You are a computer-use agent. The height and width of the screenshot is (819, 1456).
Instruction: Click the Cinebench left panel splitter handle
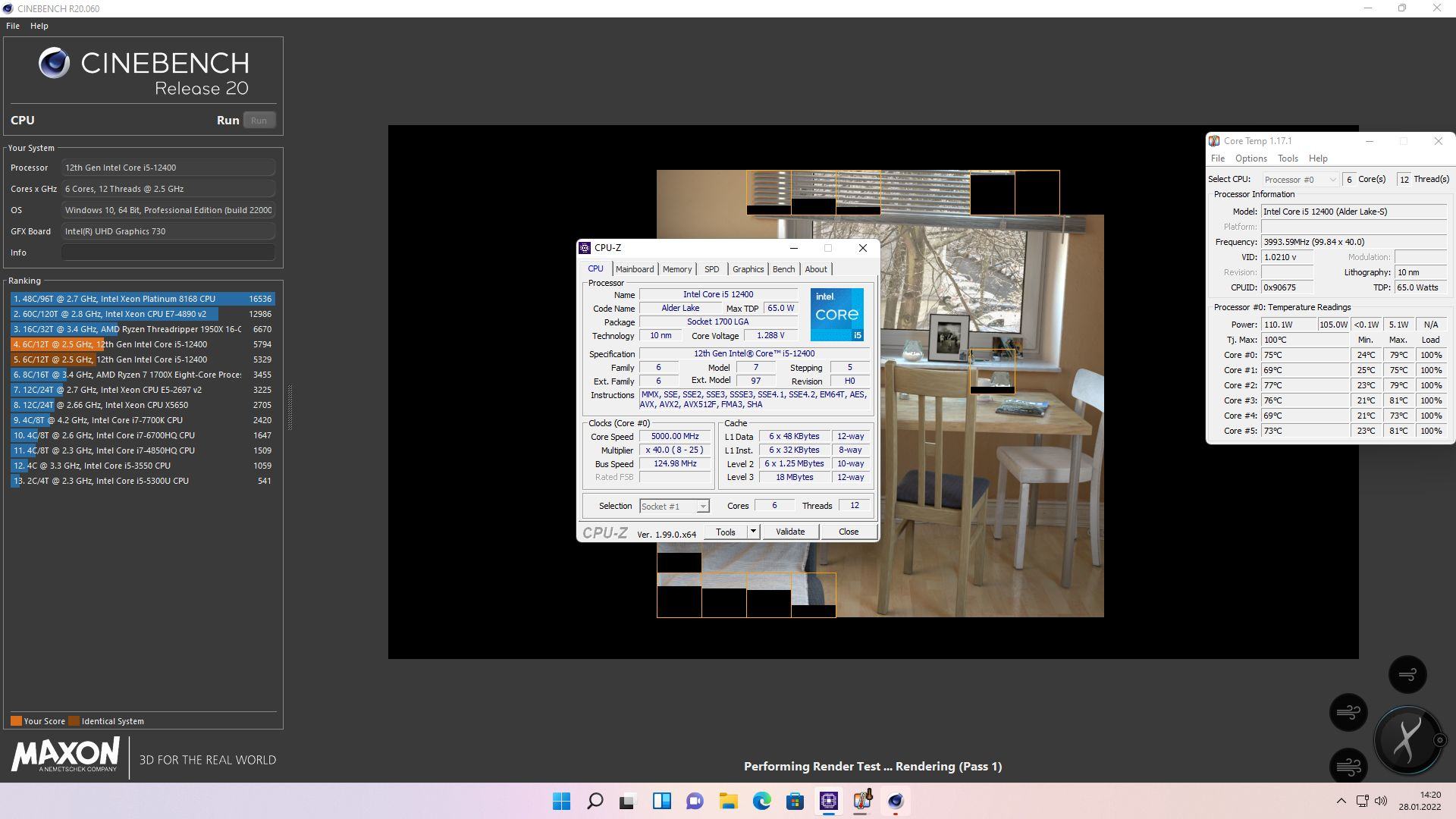click(x=290, y=407)
